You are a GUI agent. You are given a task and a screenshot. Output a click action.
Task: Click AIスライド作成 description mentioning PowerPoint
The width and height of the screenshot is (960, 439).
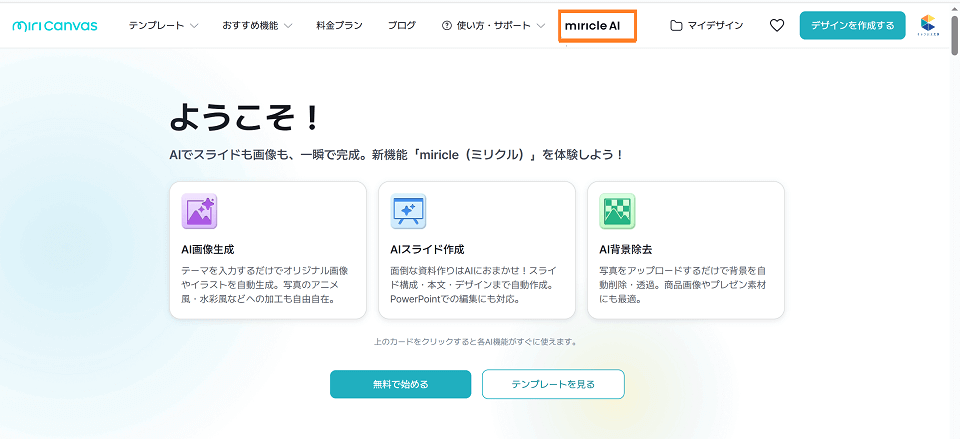[x=472, y=285]
